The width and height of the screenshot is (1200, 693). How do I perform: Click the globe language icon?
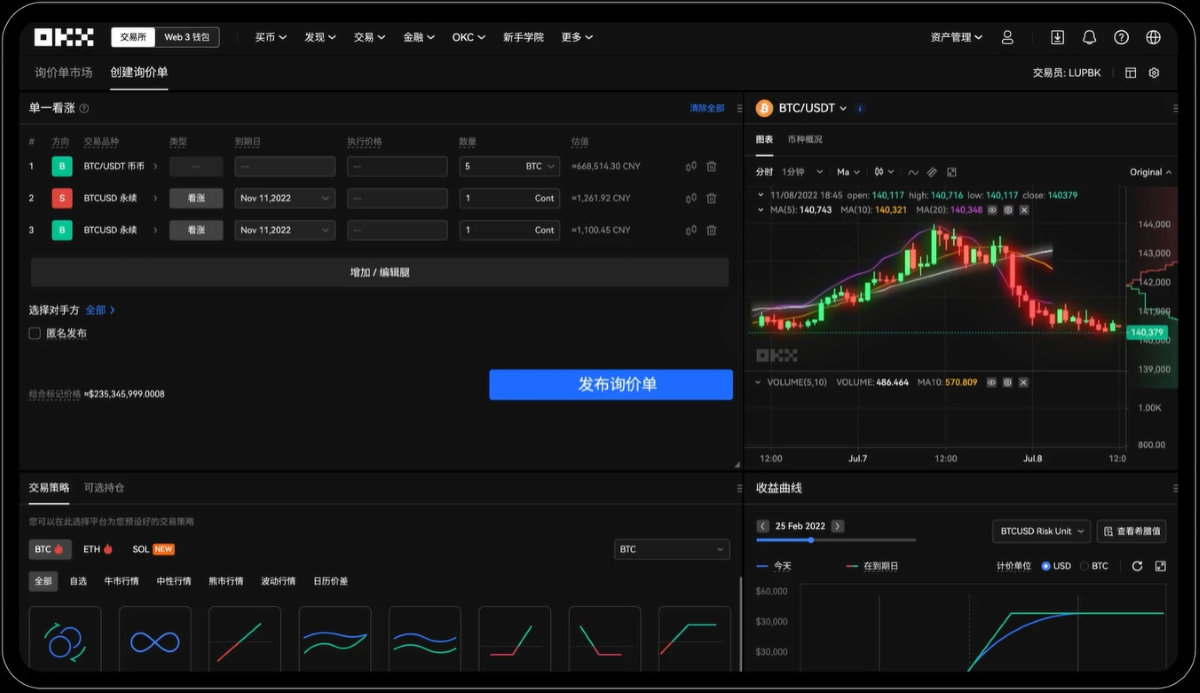(1153, 37)
